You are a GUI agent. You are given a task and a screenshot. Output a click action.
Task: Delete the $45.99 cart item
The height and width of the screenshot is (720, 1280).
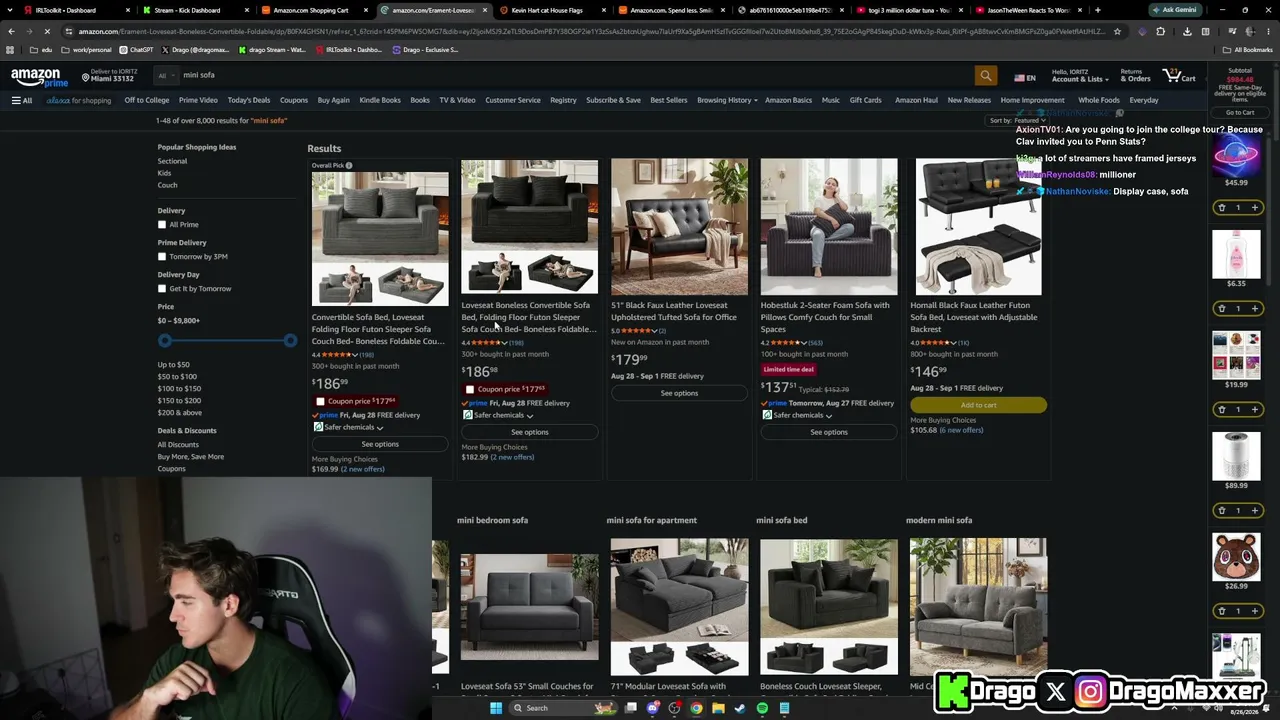[1221, 208]
